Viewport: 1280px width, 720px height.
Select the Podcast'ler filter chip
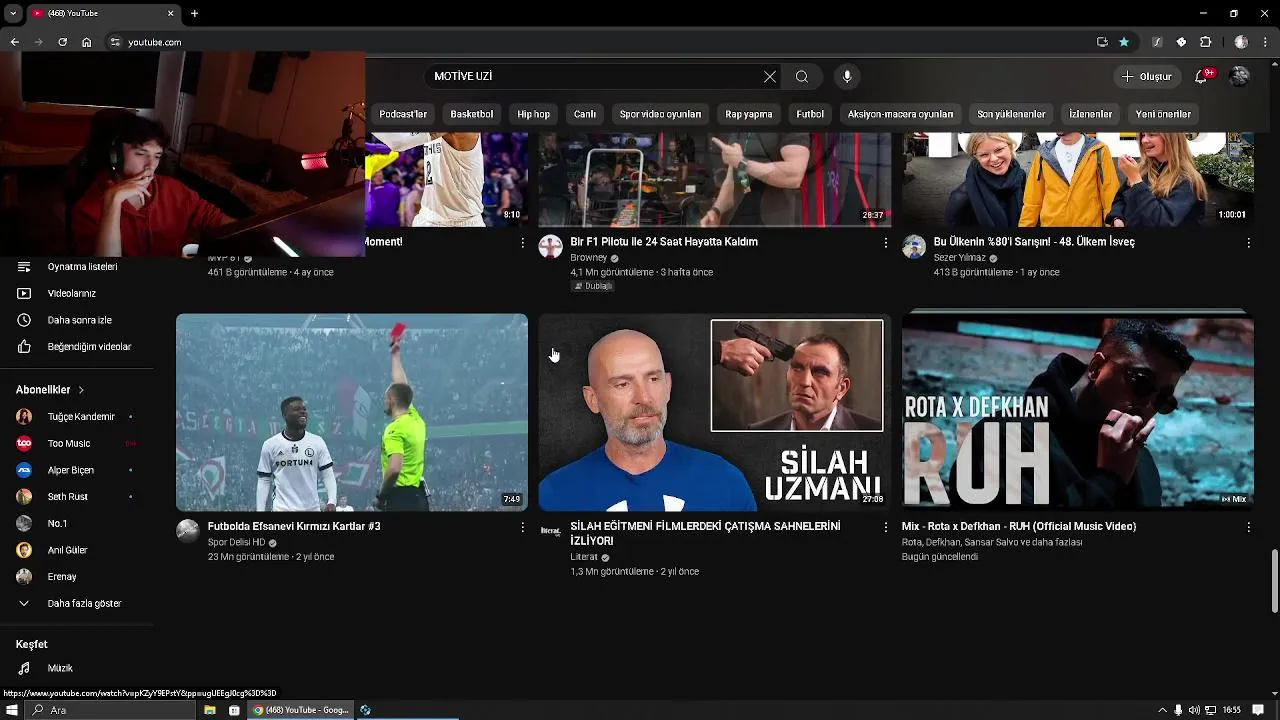point(403,114)
